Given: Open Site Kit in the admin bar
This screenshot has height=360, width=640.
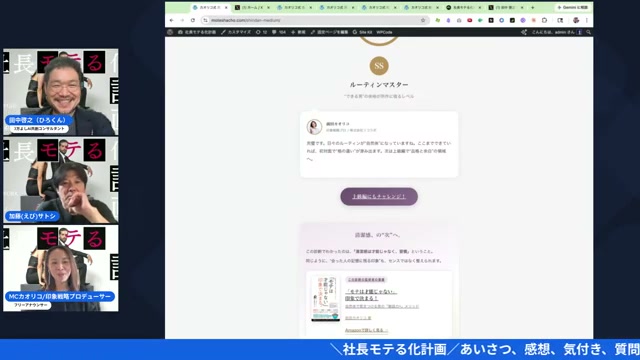Looking at the screenshot, I should [x=362, y=32].
